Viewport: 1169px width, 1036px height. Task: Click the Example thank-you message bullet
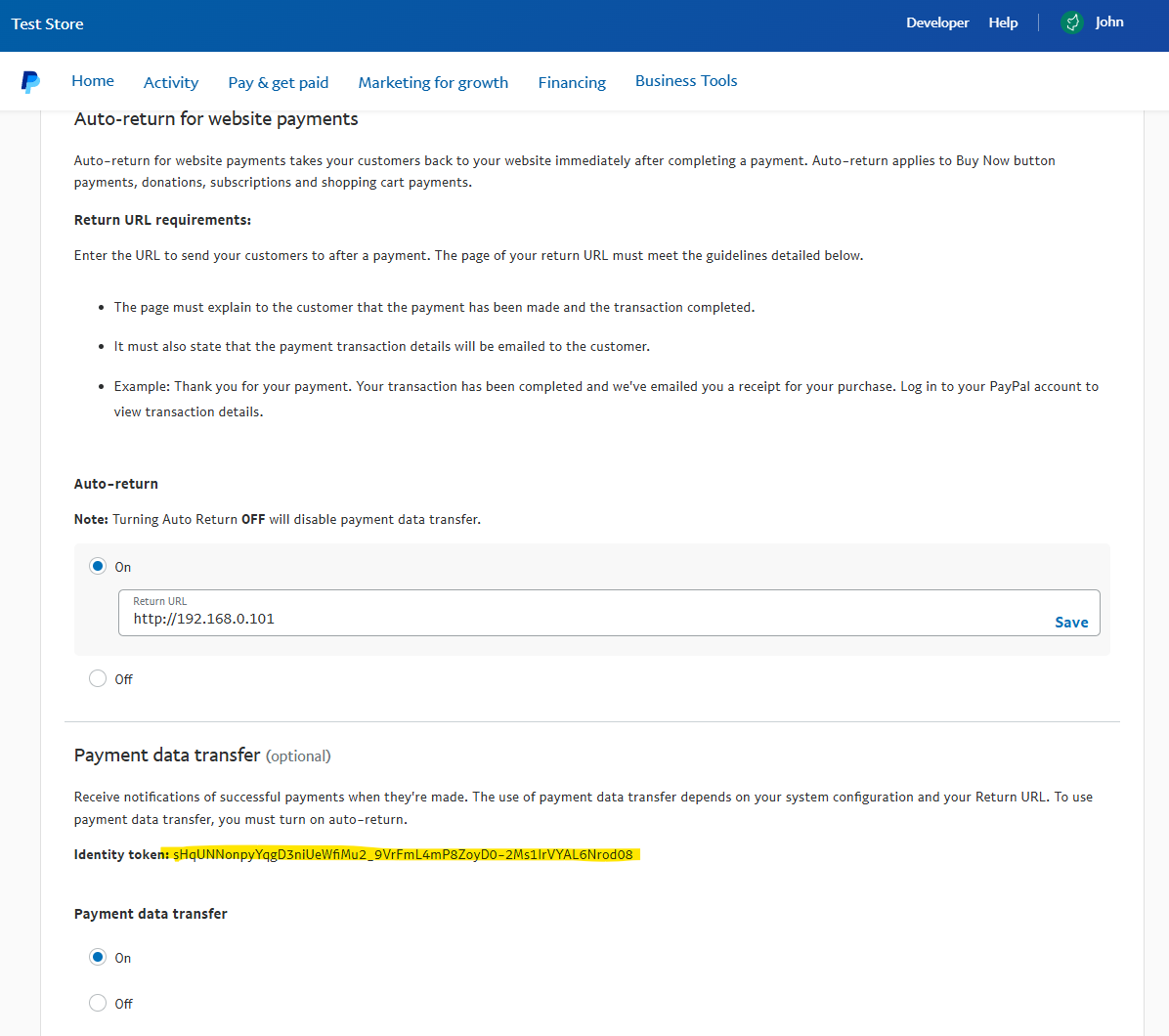[605, 399]
